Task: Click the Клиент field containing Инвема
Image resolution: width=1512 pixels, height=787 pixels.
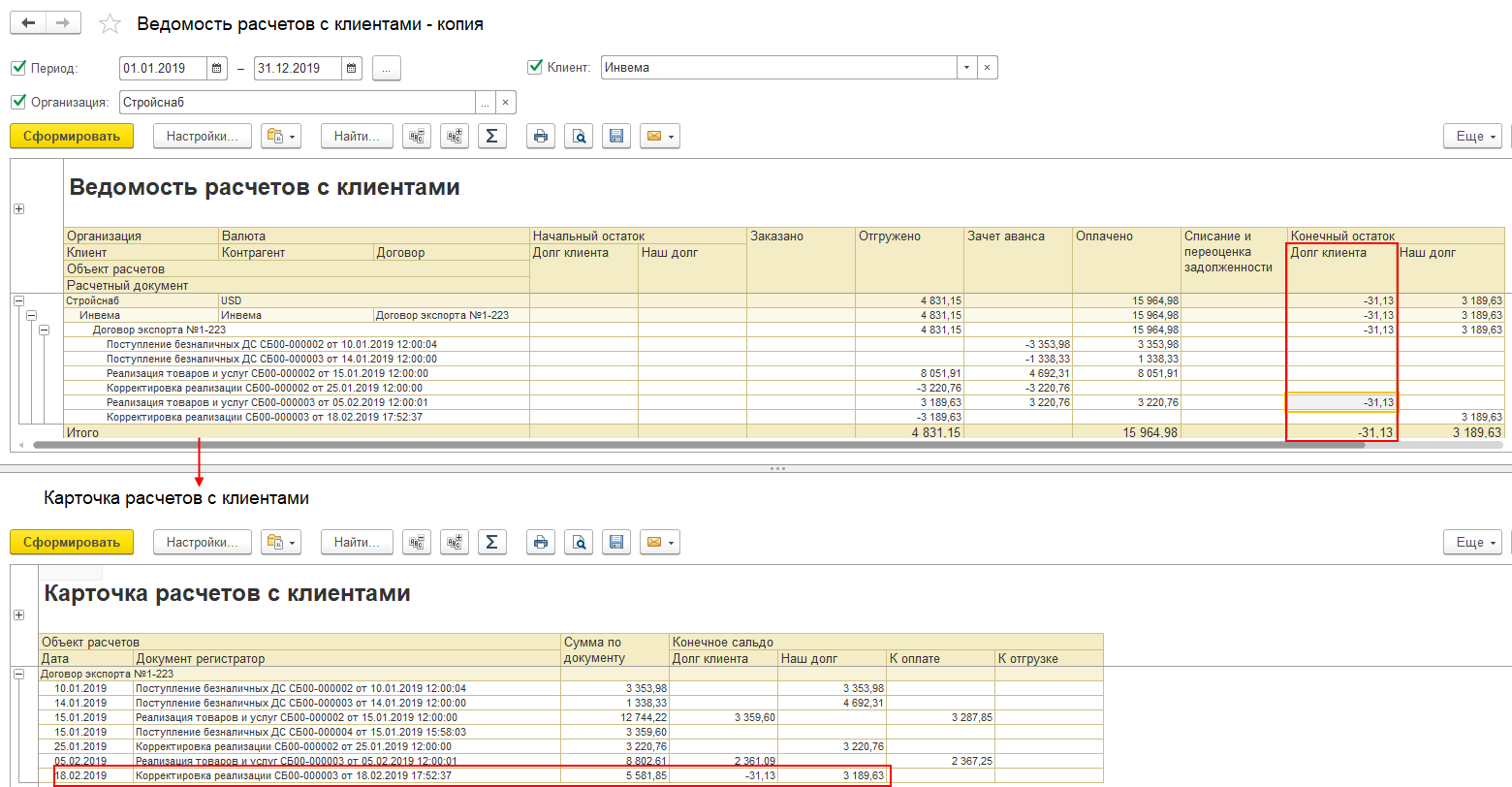Action: point(779,68)
